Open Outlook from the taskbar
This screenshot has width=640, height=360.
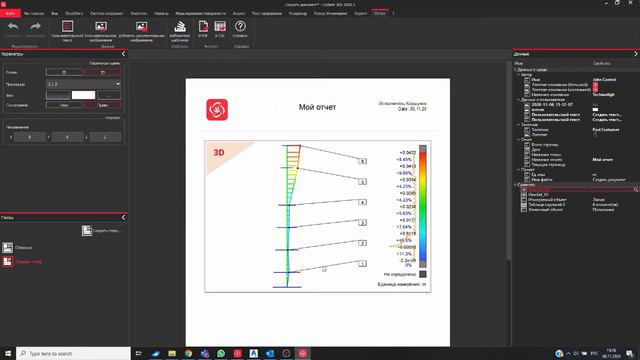click(x=270, y=353)
